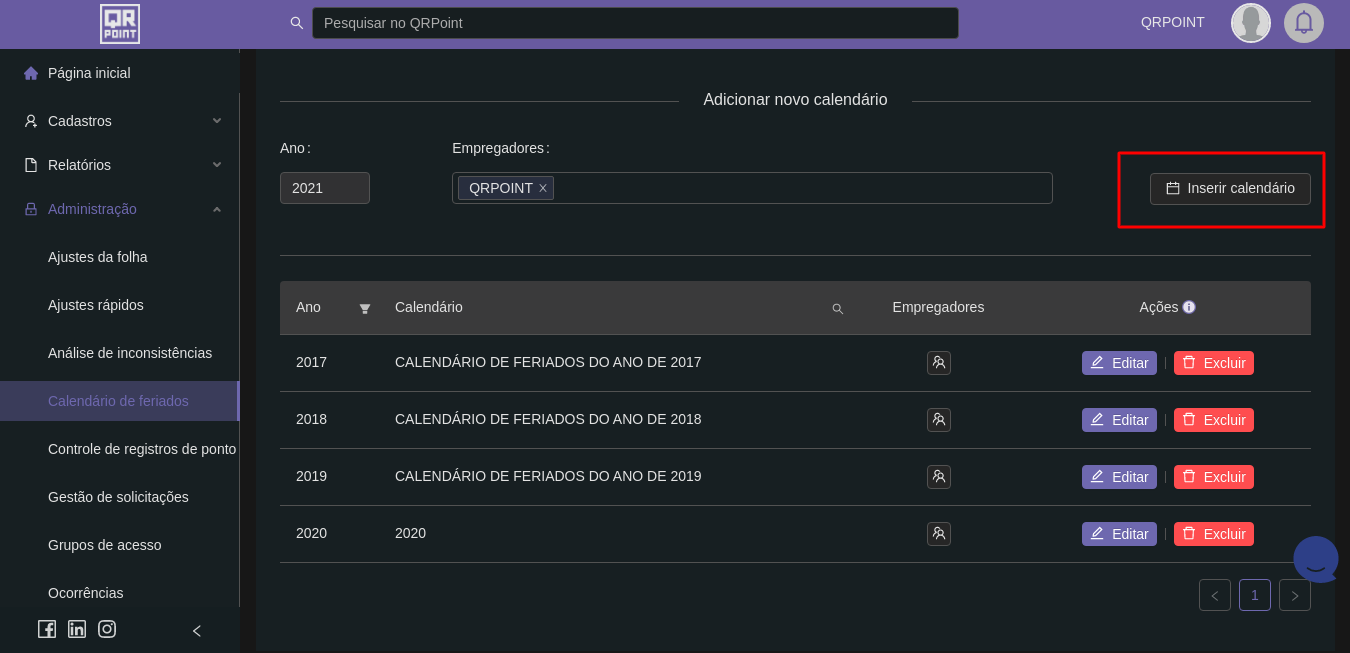Click the notification bell icon
Image resolution: width=1350 pixels, height=653 pixels.
coord(1303,23)
